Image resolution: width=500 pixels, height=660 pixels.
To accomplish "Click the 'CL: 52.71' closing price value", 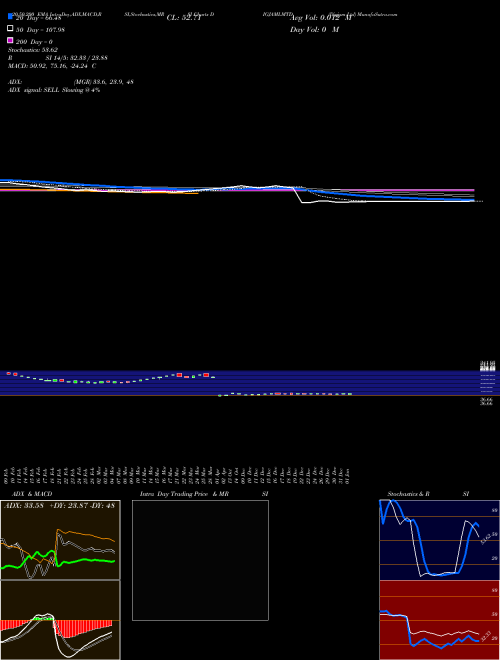I will [184, 18].
